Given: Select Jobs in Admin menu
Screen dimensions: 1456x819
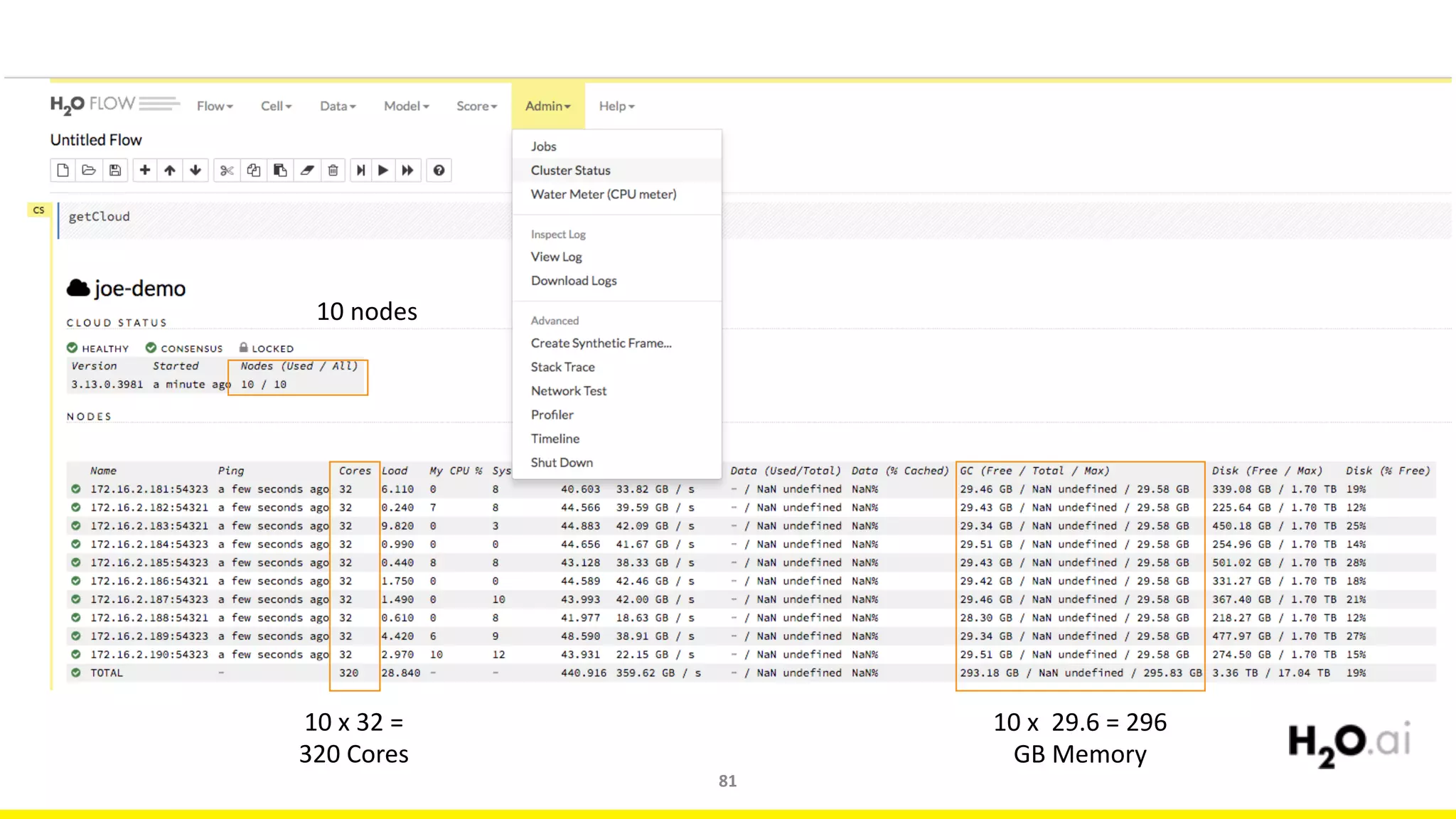Looking at the screenshot, I should 544,146.
